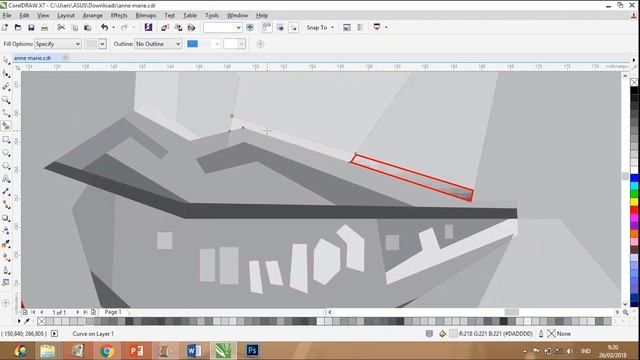The width and height of the screenshot is (640, 360).
Task: Click the Print icon
Action: pyautogui.click(x=44, y=27)
